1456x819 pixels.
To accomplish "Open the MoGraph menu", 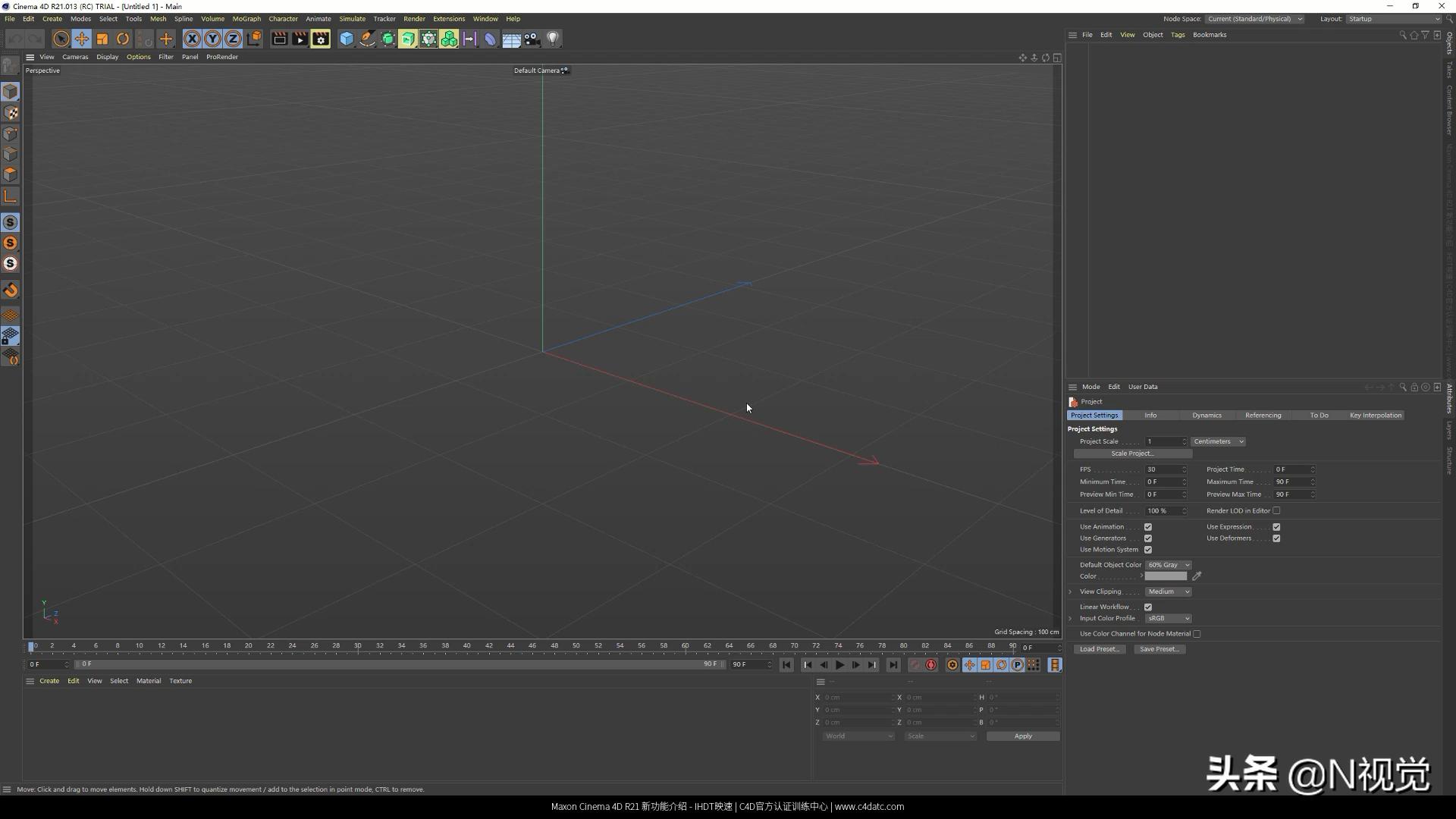I will [246, 19].
